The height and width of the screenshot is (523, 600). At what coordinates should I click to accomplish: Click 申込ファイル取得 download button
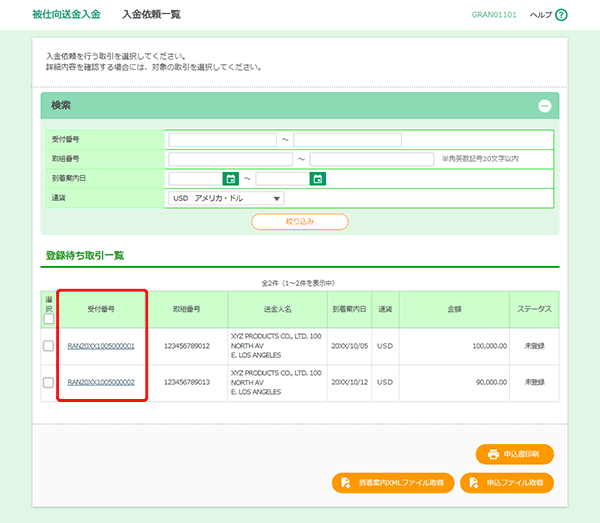(x=507, y=482)
